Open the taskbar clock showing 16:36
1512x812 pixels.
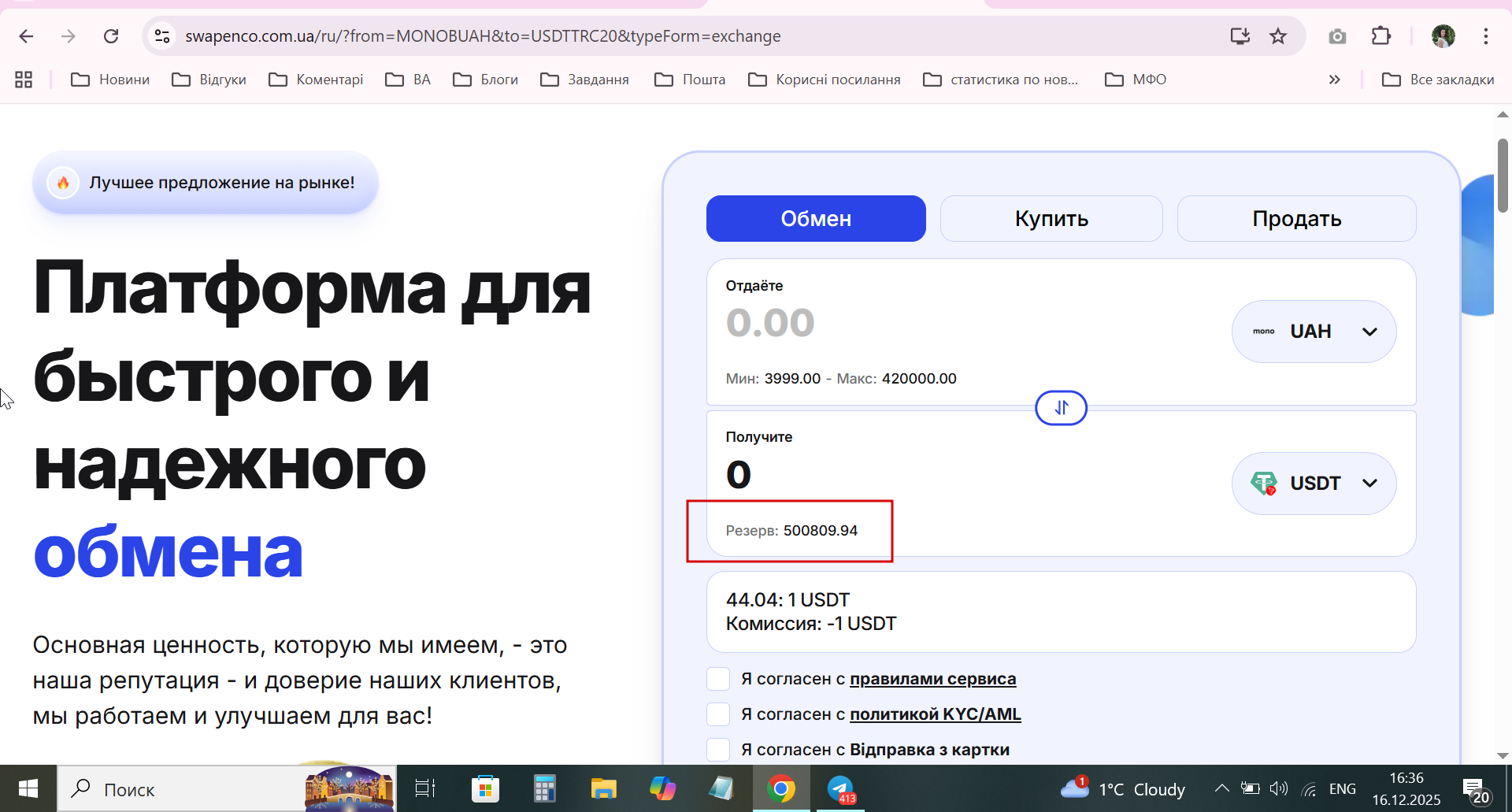tap(1406, 789)
